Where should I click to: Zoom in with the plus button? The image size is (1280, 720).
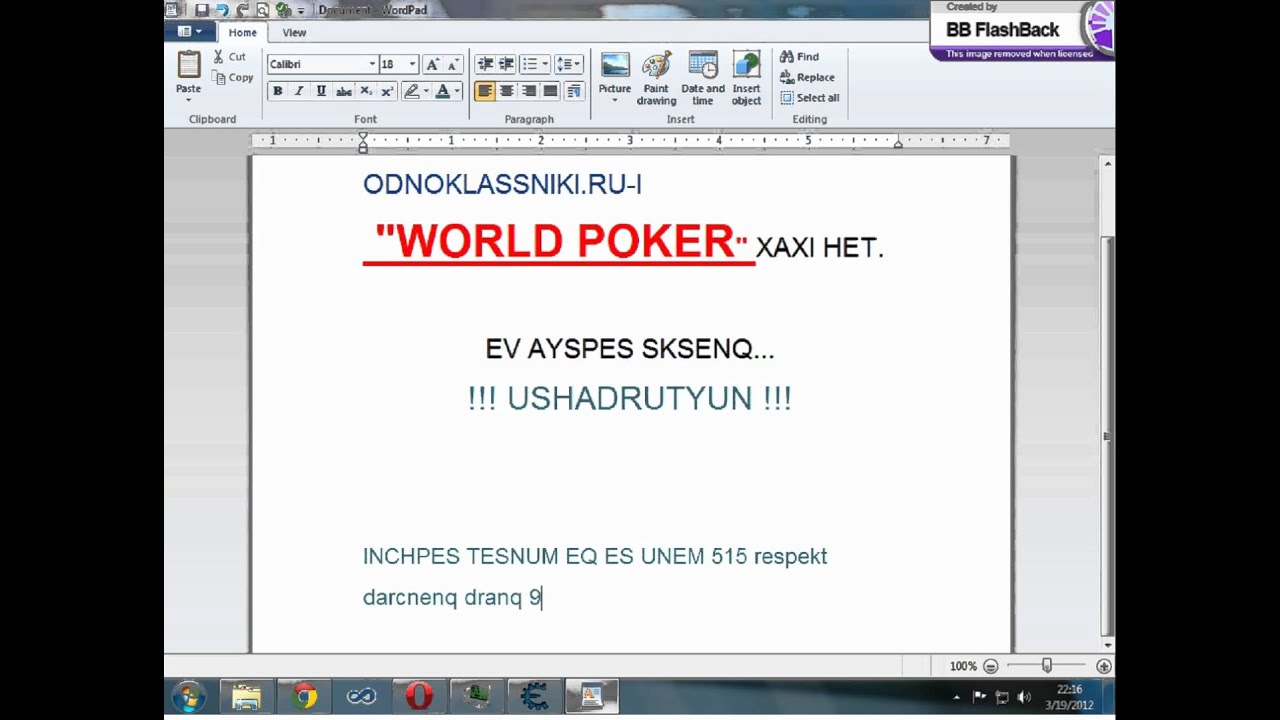[1104, 666]
